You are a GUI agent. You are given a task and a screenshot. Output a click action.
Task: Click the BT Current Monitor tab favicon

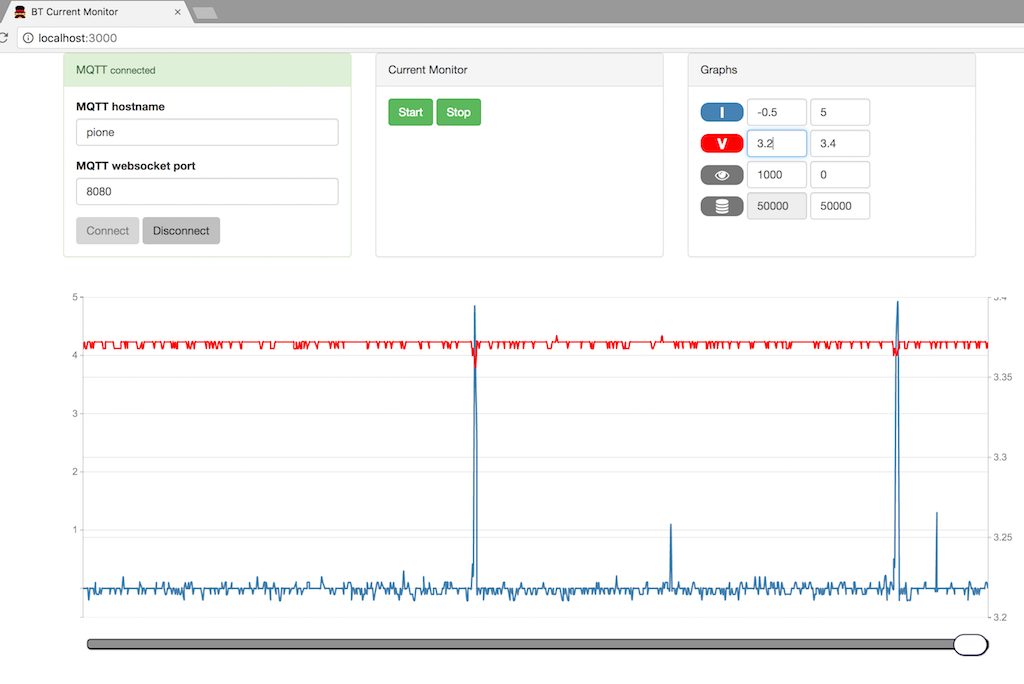(20, 12)
